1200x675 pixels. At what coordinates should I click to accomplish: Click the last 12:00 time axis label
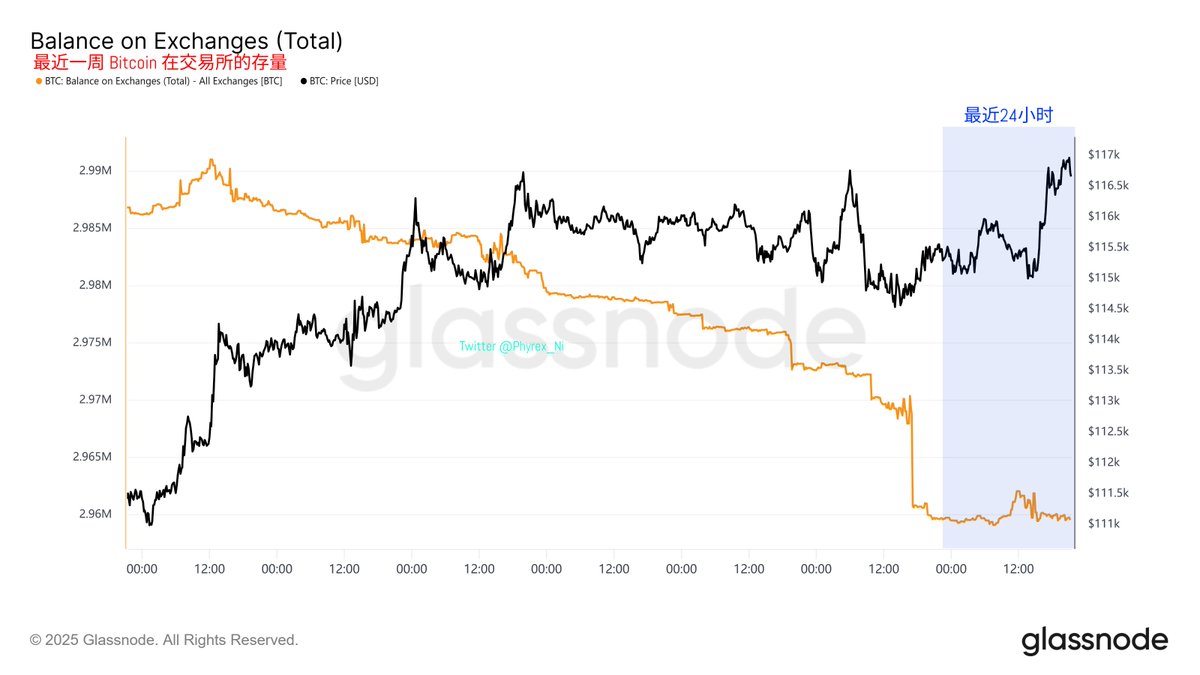(1018, 569)
